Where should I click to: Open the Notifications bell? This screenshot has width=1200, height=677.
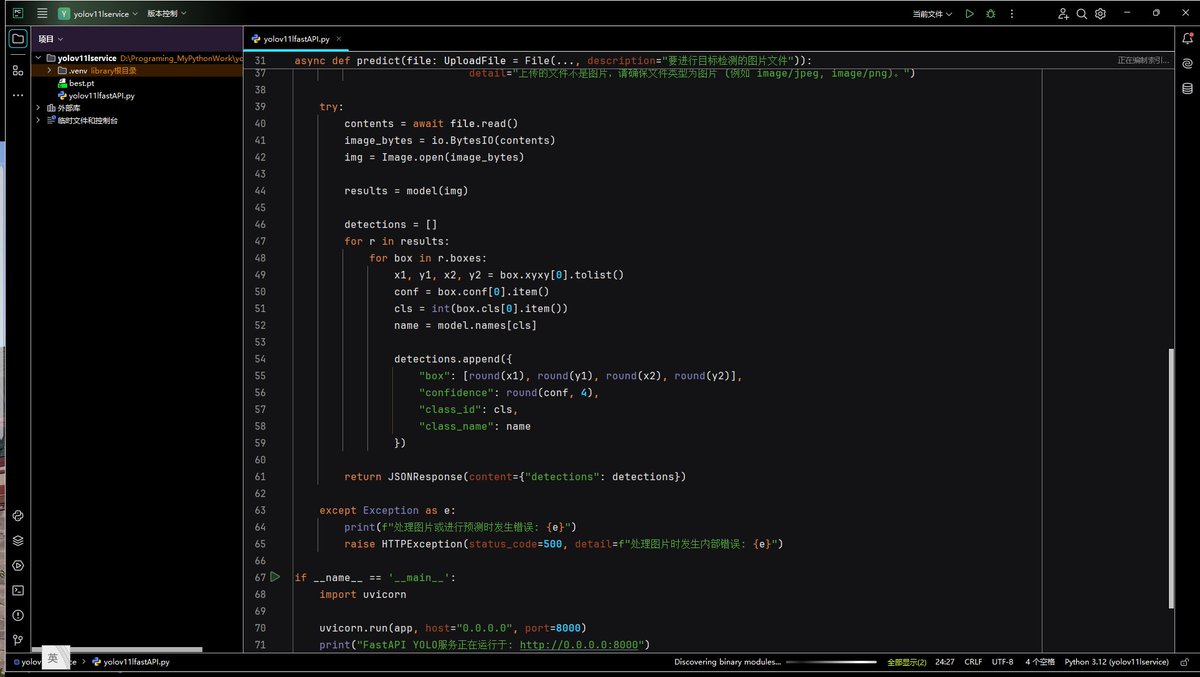tap(1187, 37)
